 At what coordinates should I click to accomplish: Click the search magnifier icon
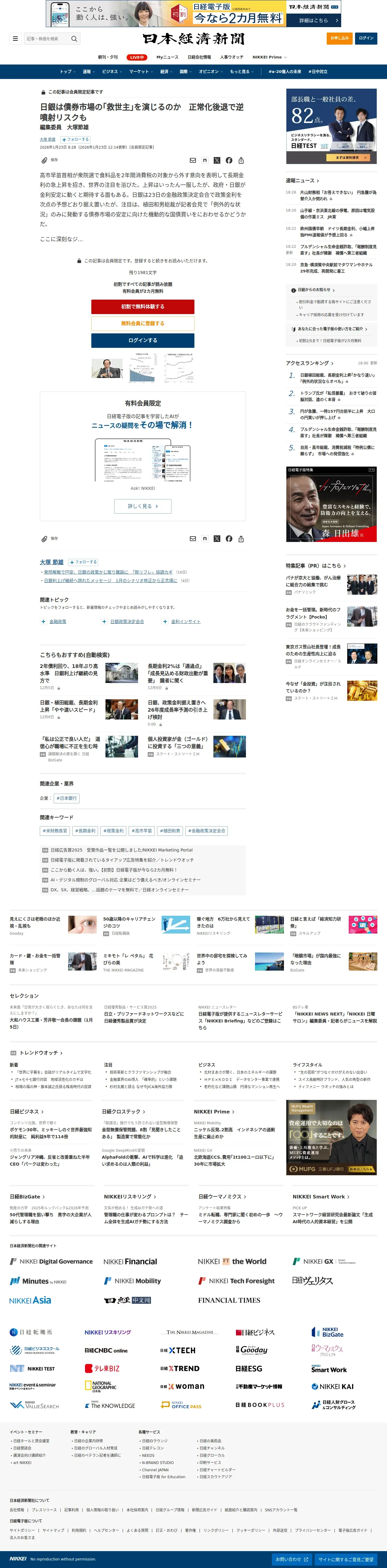click(x=74, y=38)
